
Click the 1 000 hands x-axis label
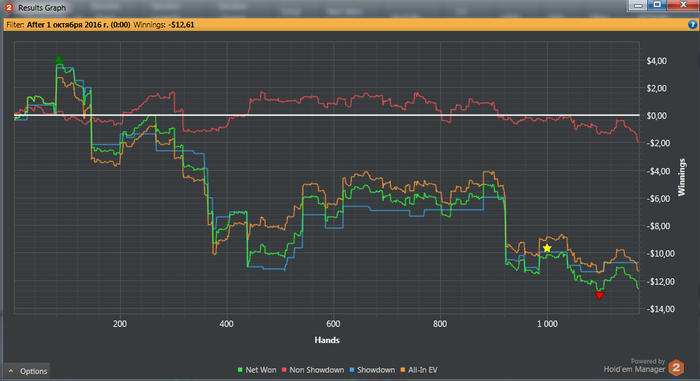point(547,324)
